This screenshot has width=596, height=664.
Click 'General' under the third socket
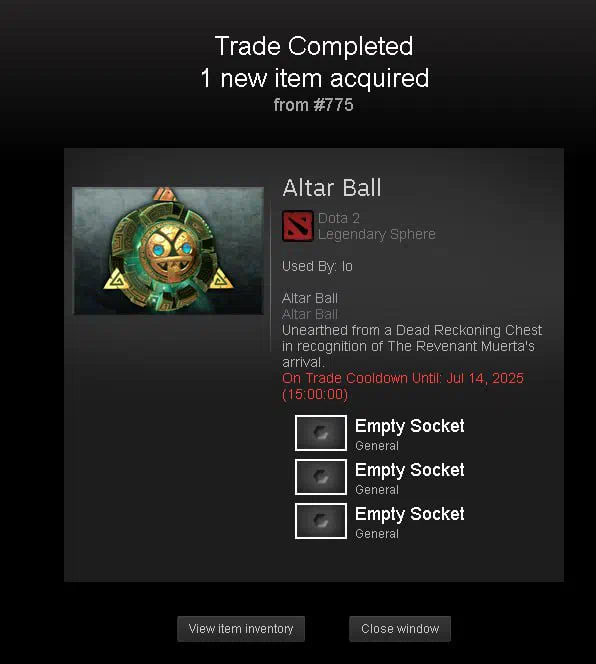click(377, 534)
